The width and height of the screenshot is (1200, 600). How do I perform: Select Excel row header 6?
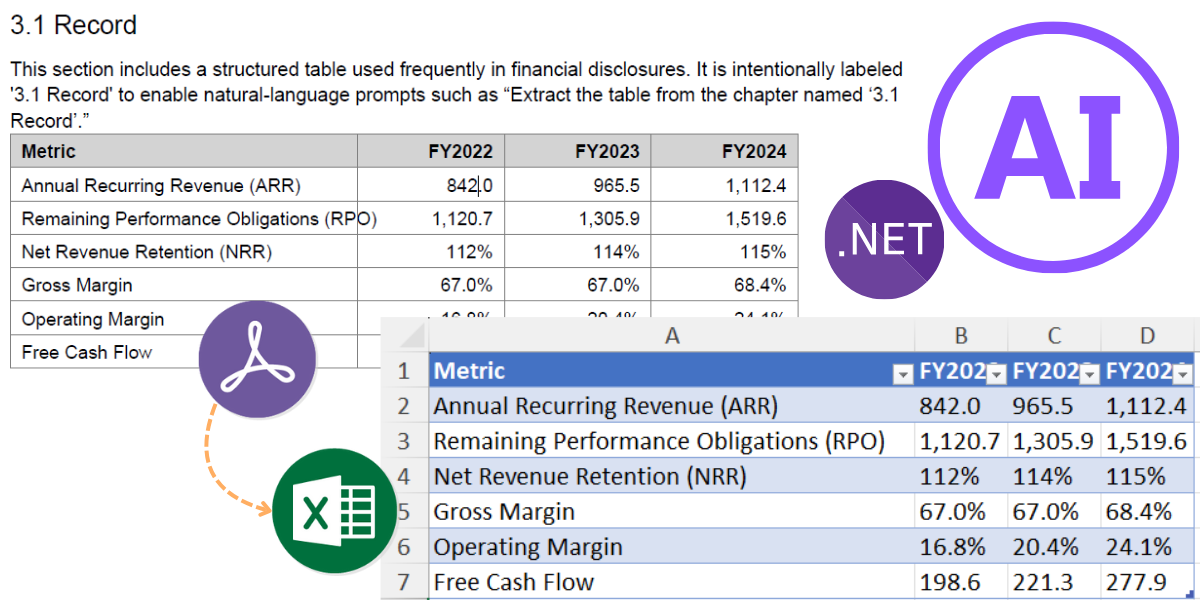pos(404,547)
